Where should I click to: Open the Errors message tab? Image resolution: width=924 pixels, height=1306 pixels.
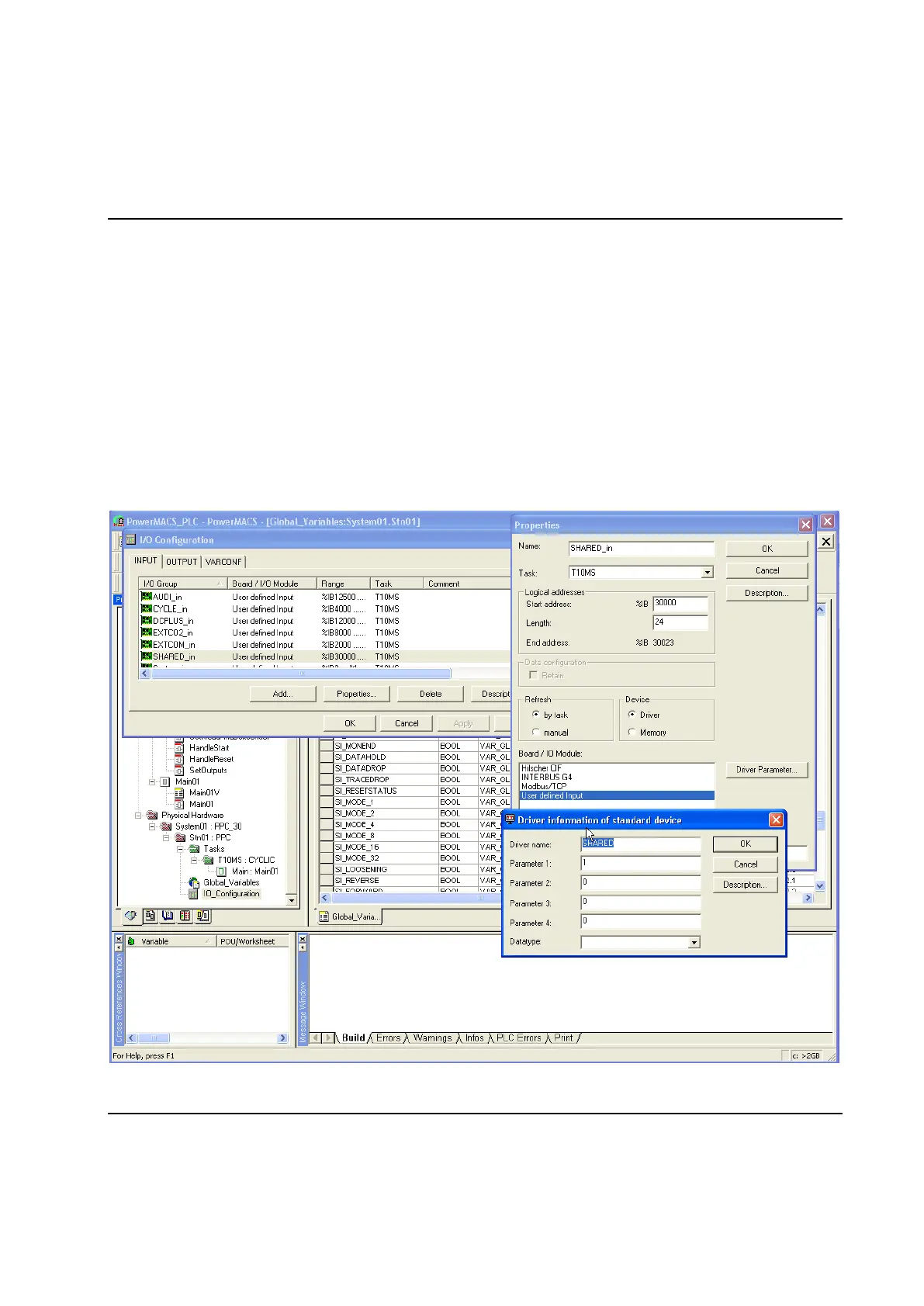(389, 1038)
